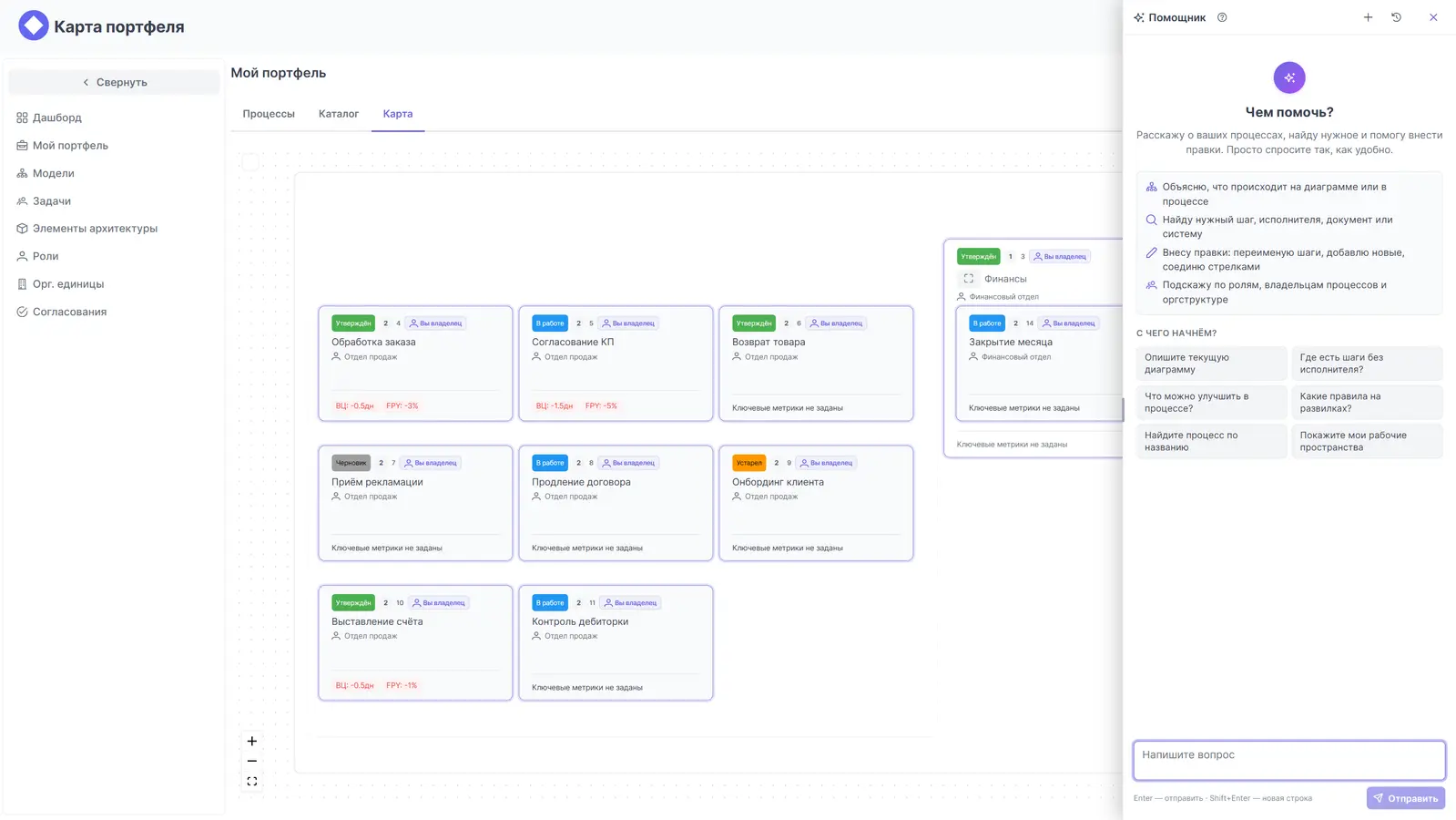This screenshot has width=1456, height=820.
Task: Zoom in with the plus map control
Action: click(252, 742)
